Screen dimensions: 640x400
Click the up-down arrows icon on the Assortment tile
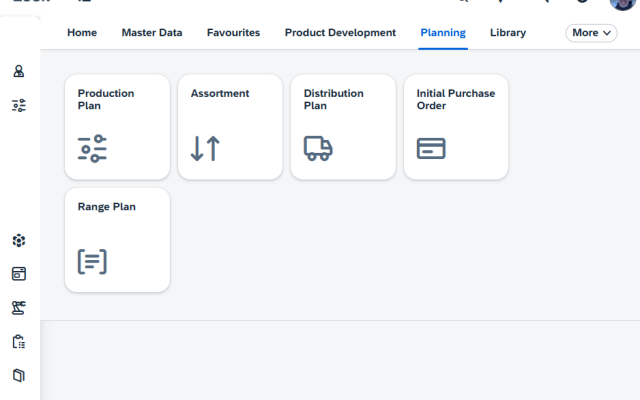[x=205, y=149]
